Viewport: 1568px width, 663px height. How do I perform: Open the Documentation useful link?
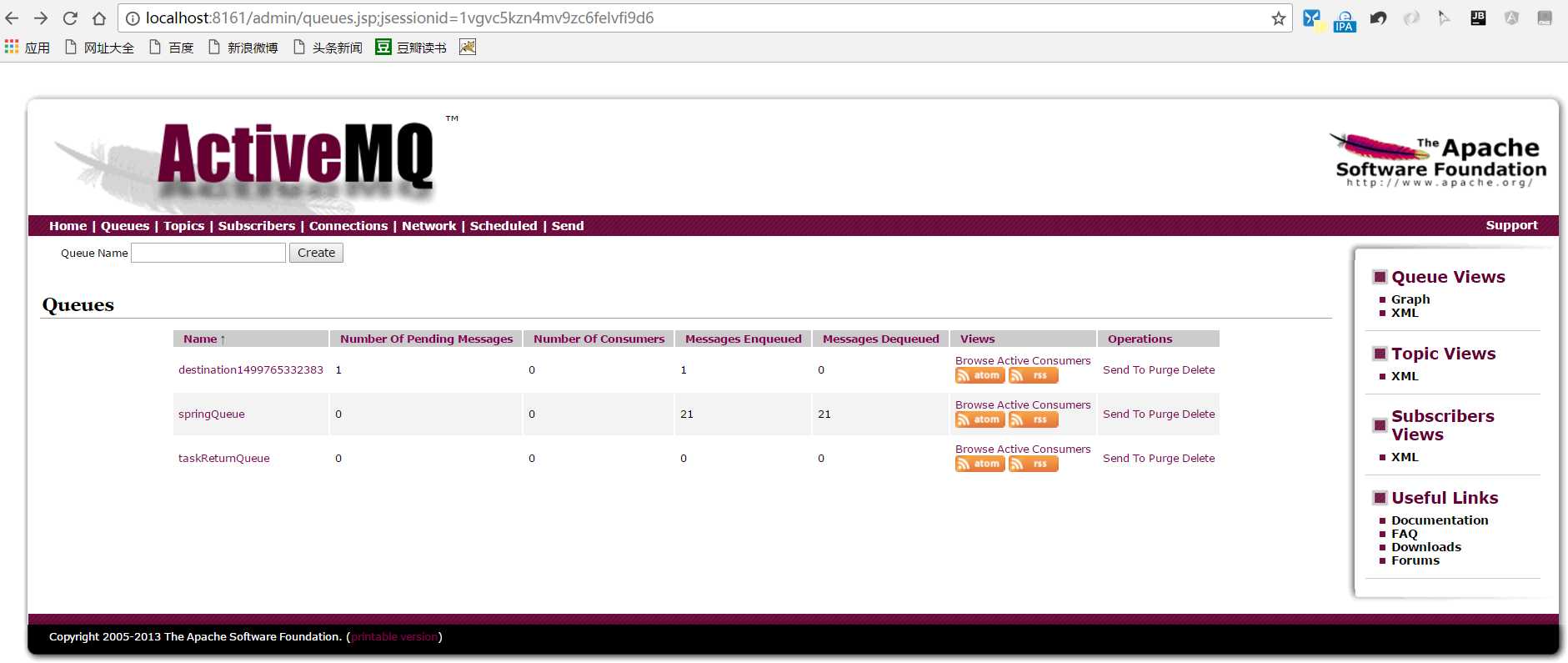coord(1440,520)
